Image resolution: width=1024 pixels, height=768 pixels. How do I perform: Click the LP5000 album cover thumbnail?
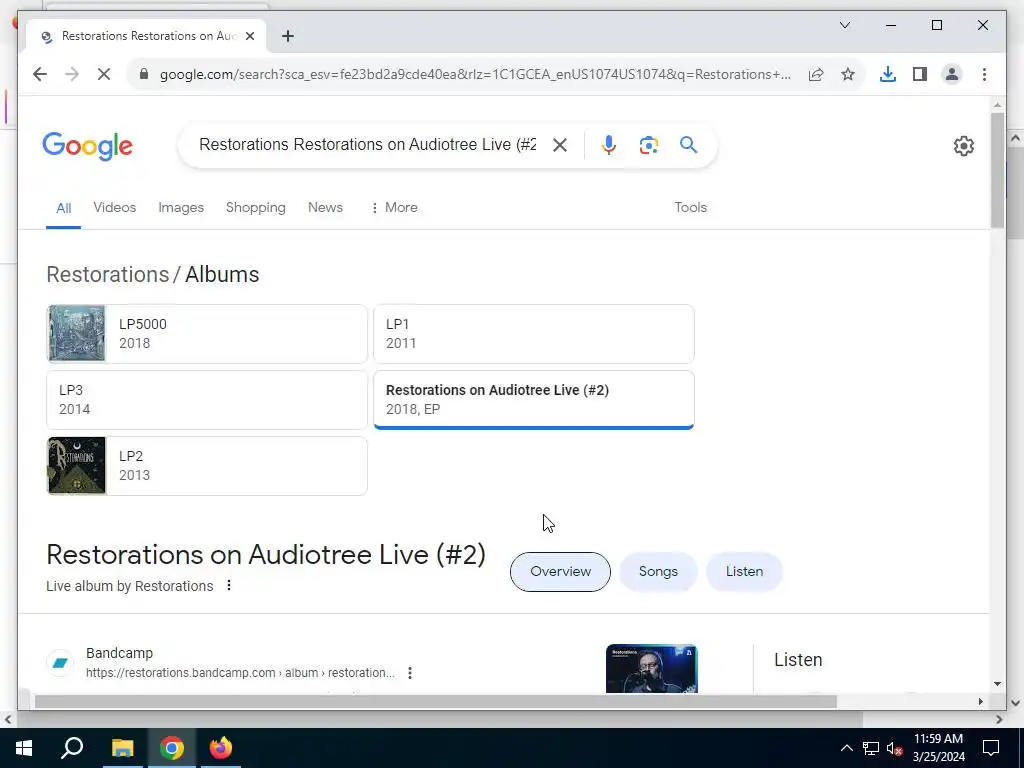tap(76, 334)
